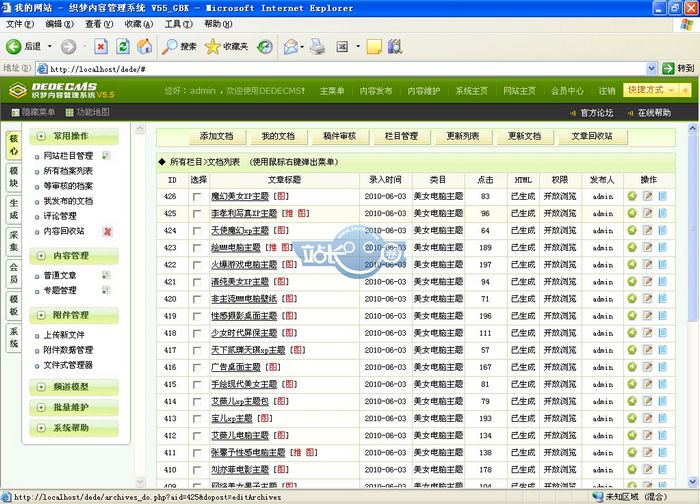Switch to 采集 side tab
The width and height of the screenshot is (700, 504).
[14, 241]
